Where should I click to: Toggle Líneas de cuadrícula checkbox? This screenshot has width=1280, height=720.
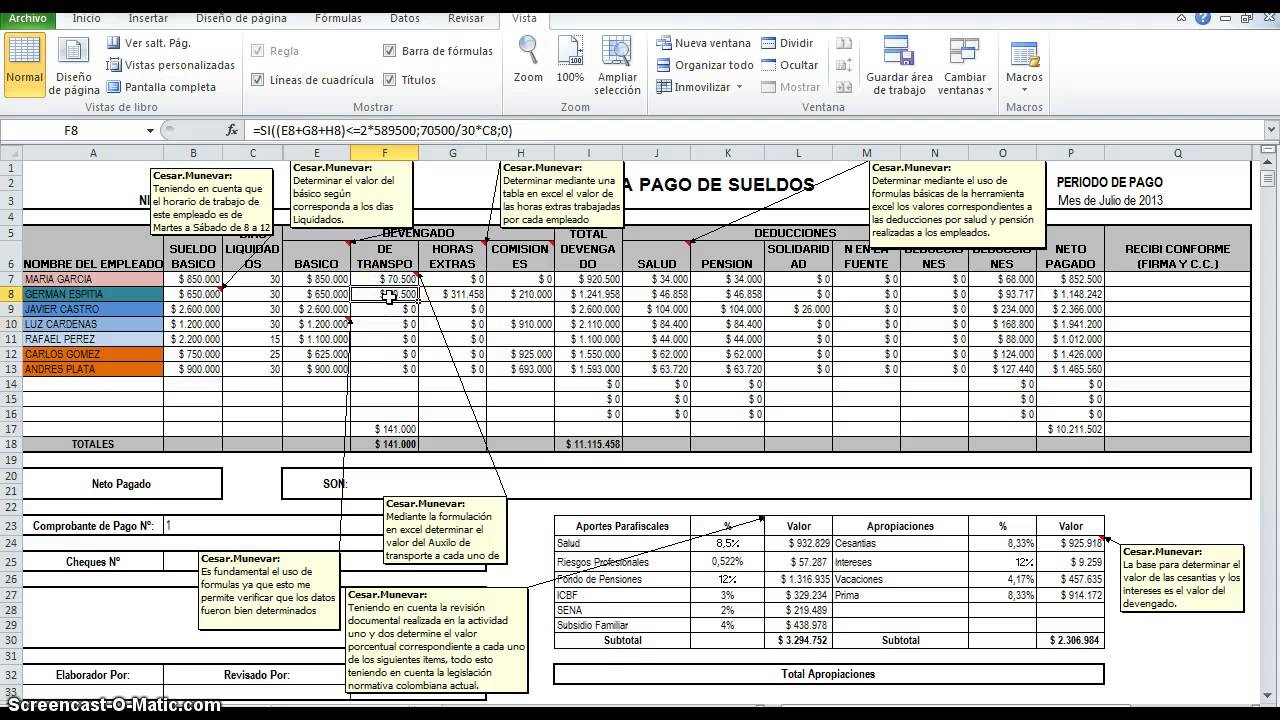point(258,80)
